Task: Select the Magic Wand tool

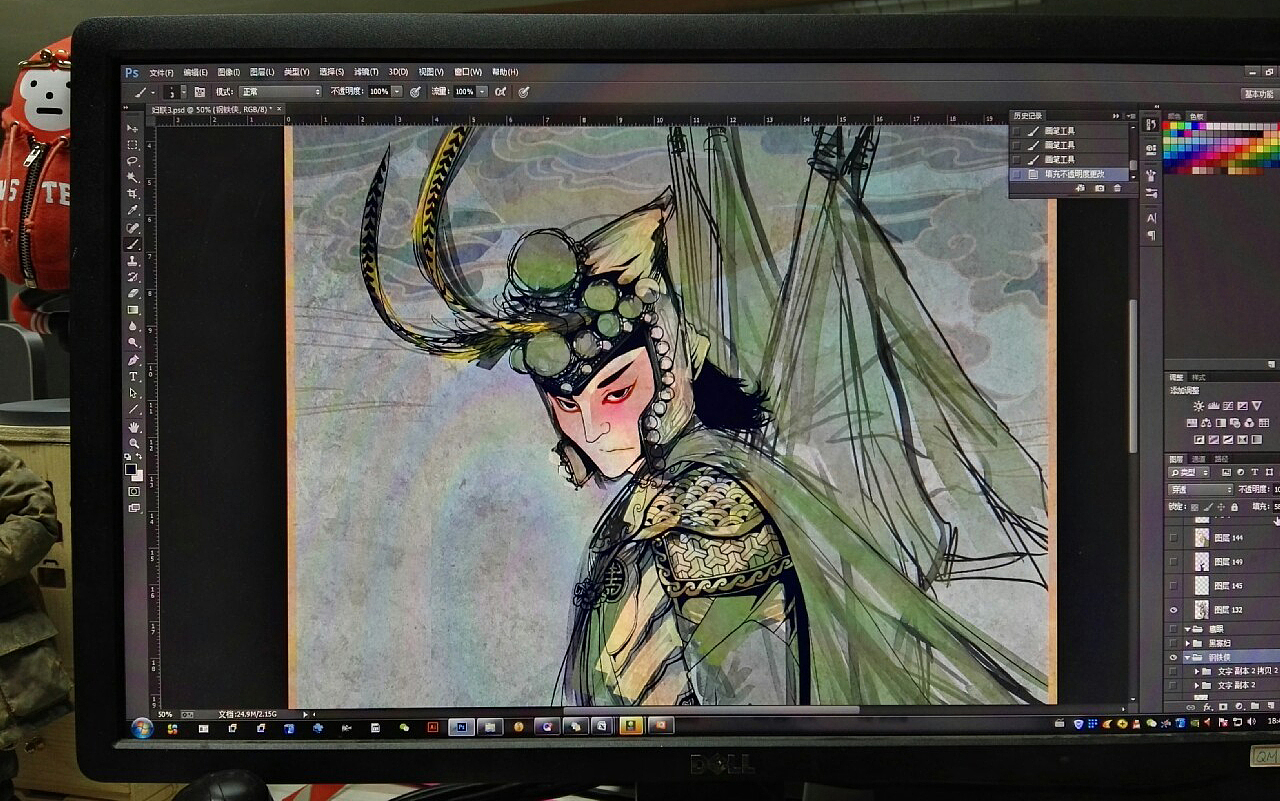Action: pyautogui.click(x=132, y=177)
